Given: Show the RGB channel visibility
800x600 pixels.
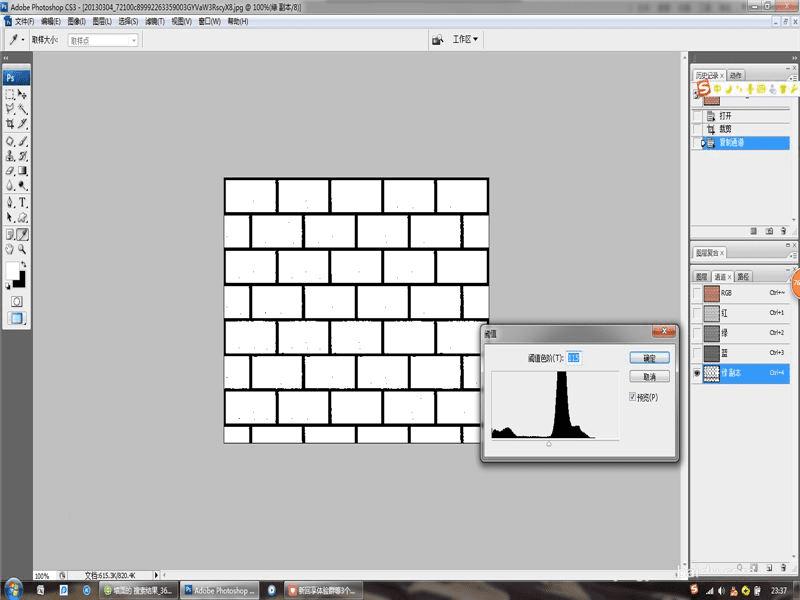Looking at the screenshot, I should [697, 293].
